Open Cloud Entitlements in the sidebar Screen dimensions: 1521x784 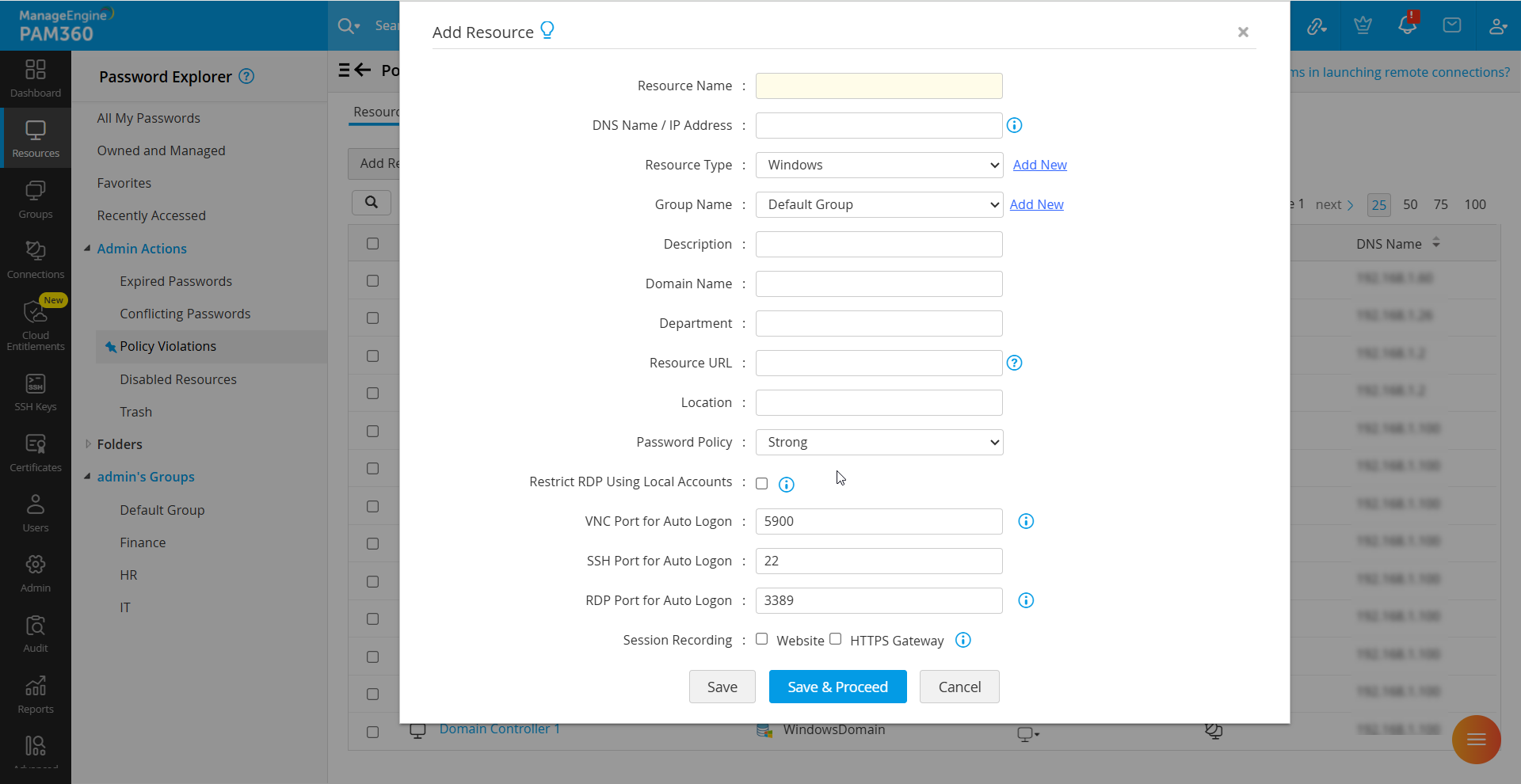36,325
